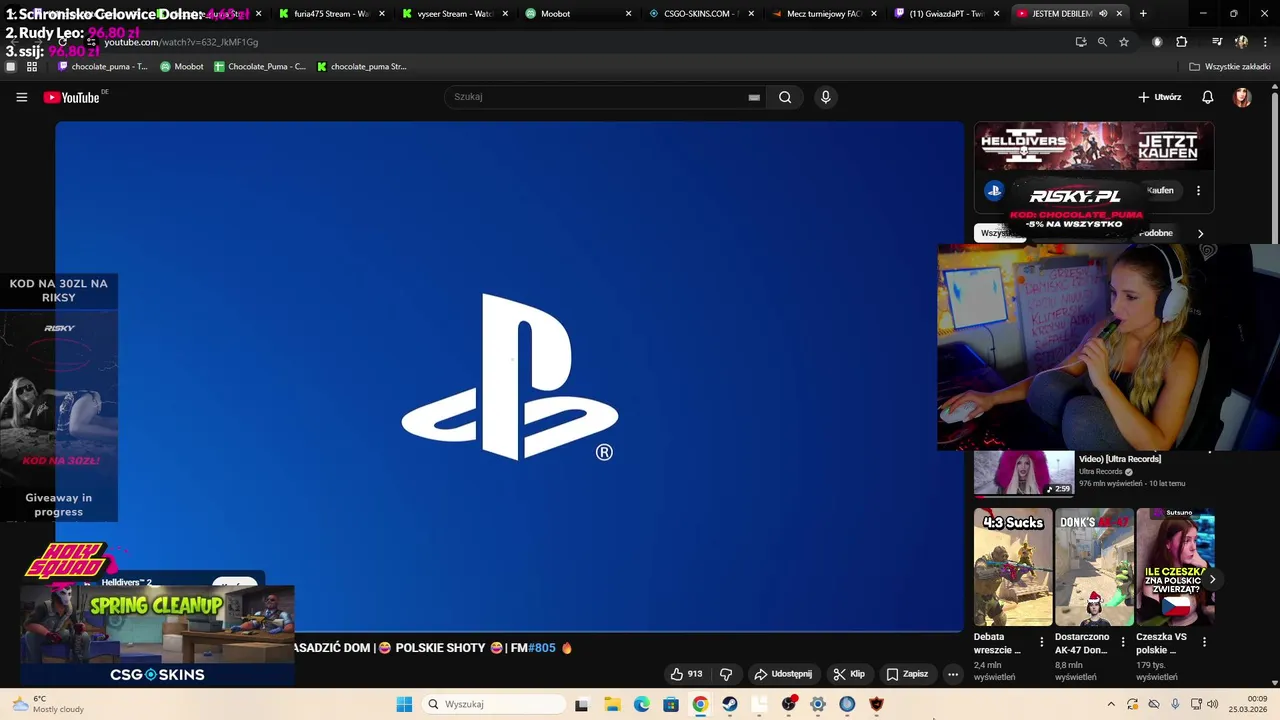Play the Donk's AK-47 short
The image size is (1280, 720).
[x=1094, y=567]
